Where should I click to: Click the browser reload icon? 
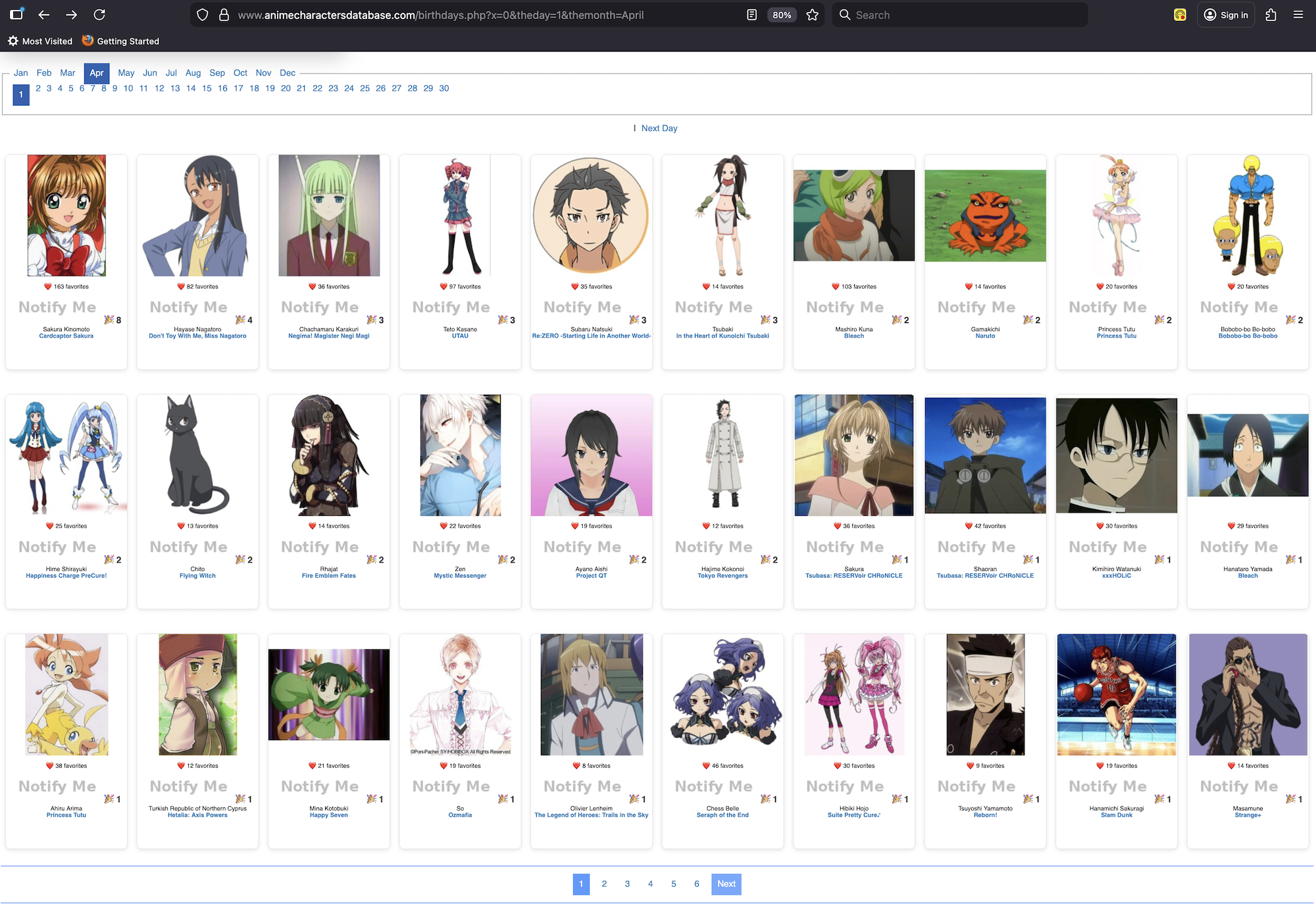click(99, 14)
